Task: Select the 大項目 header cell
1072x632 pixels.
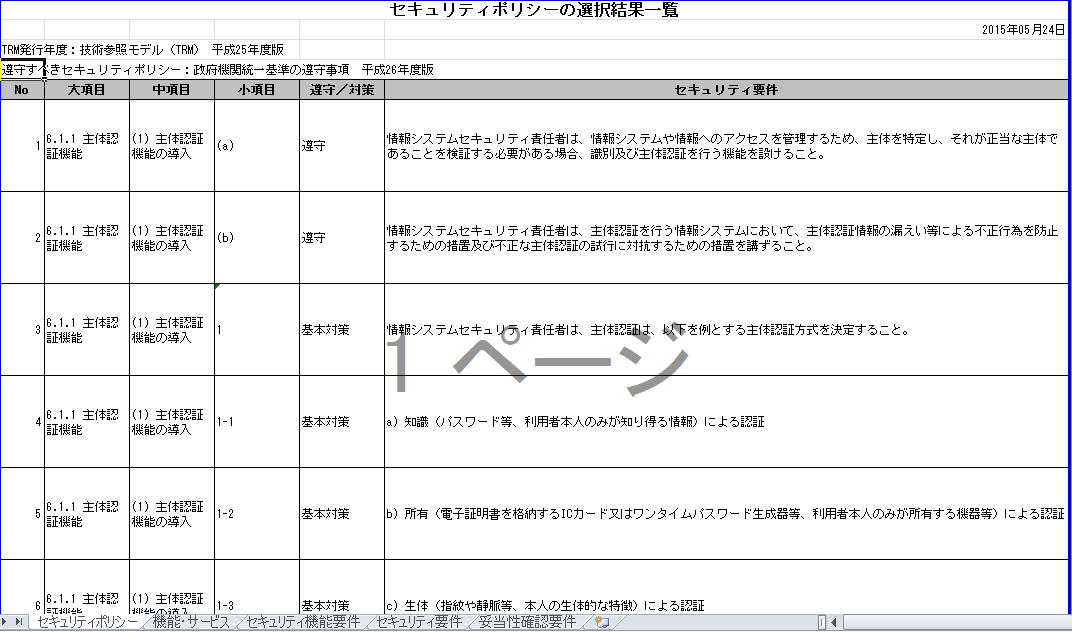Action: click(87, 90)
